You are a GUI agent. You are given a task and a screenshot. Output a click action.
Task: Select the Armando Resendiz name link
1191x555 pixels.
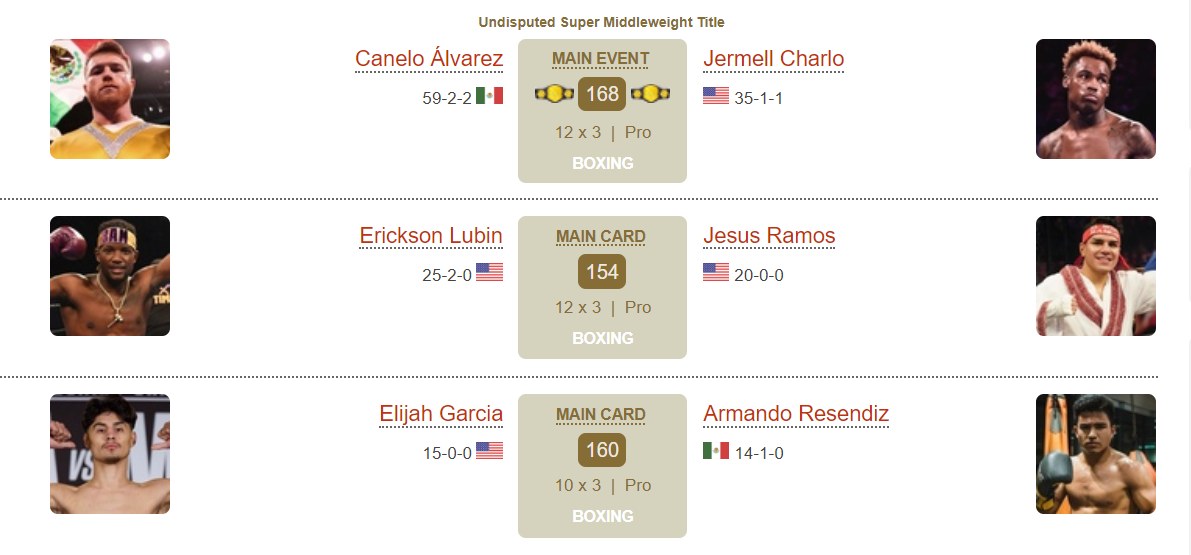click(x=796, y=414)
